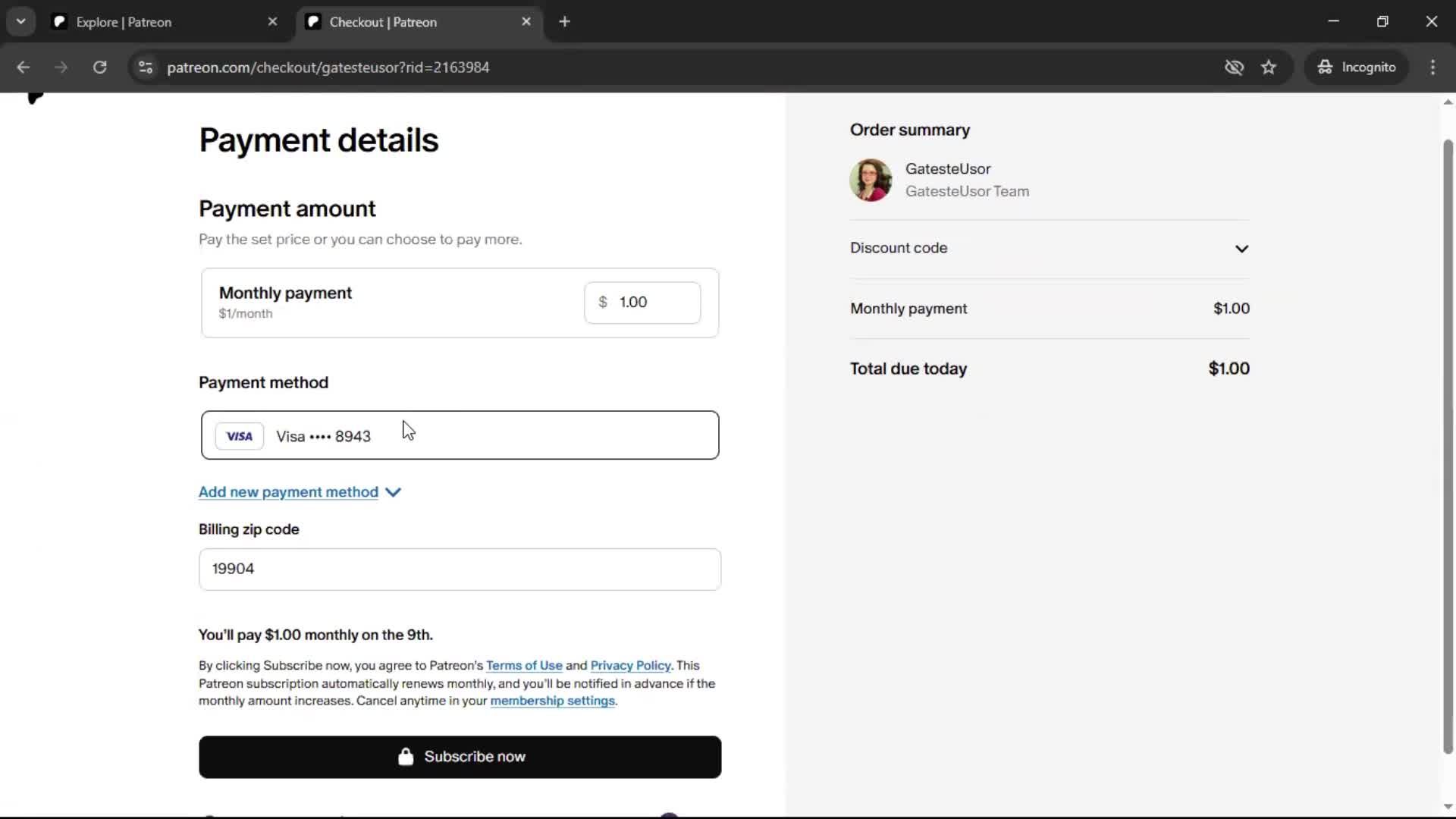The width and height of the screenshot is (1456, 819).
Task: Open Chrome's three-dot menu
Action: tap(1432, 67)
